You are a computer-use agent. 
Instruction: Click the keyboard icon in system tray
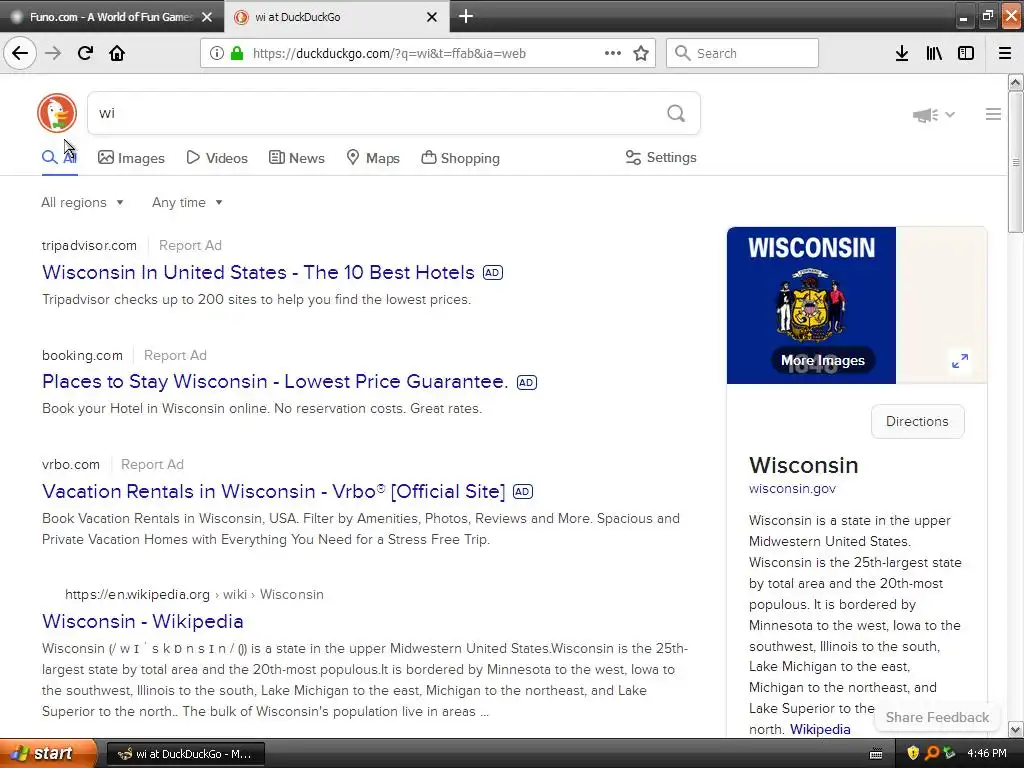click(x=876, y=754)
